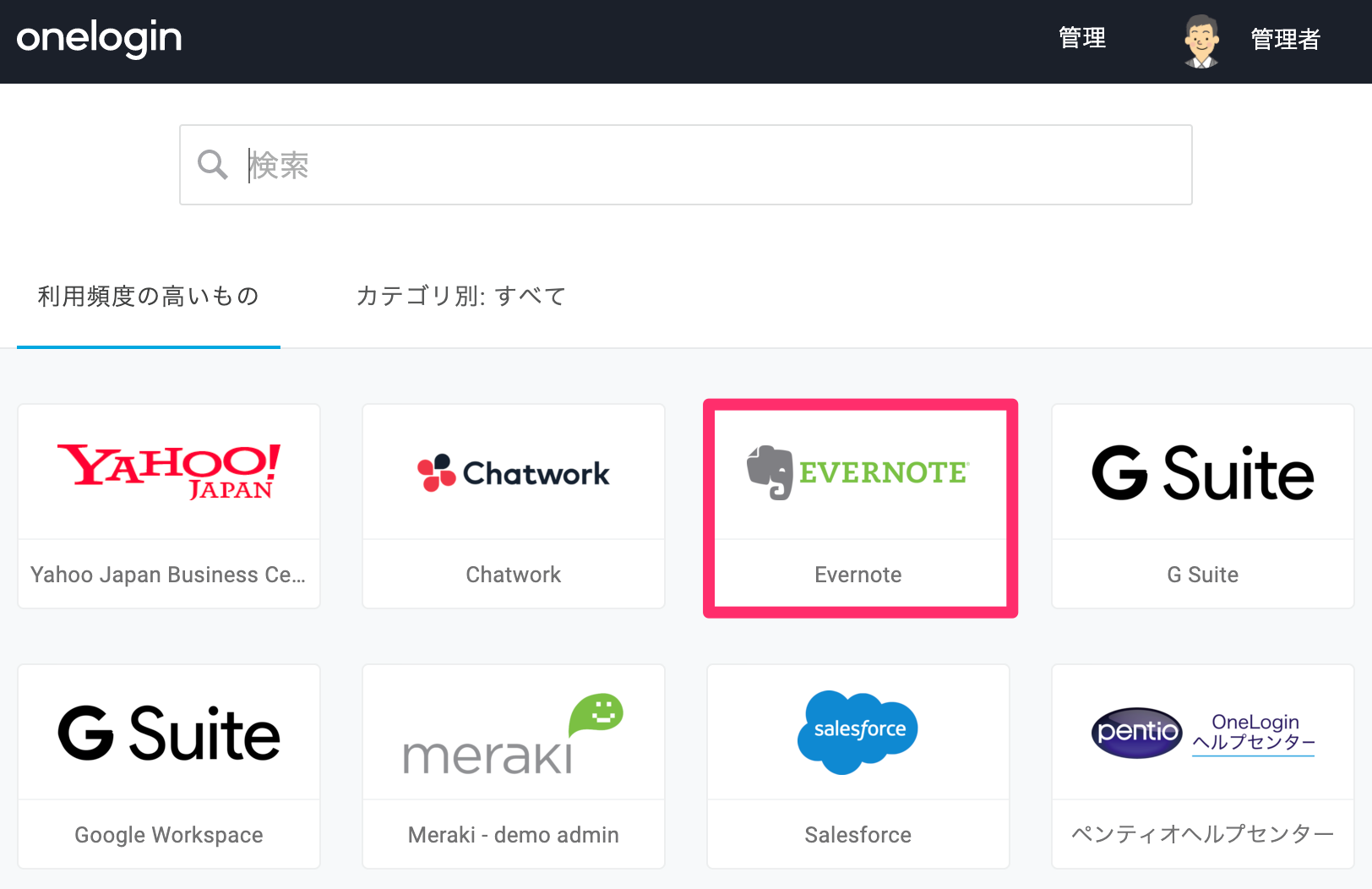Screen dimensions: 1372x889
Task: Launch Meraki via its logo
Action: (514, 734)
